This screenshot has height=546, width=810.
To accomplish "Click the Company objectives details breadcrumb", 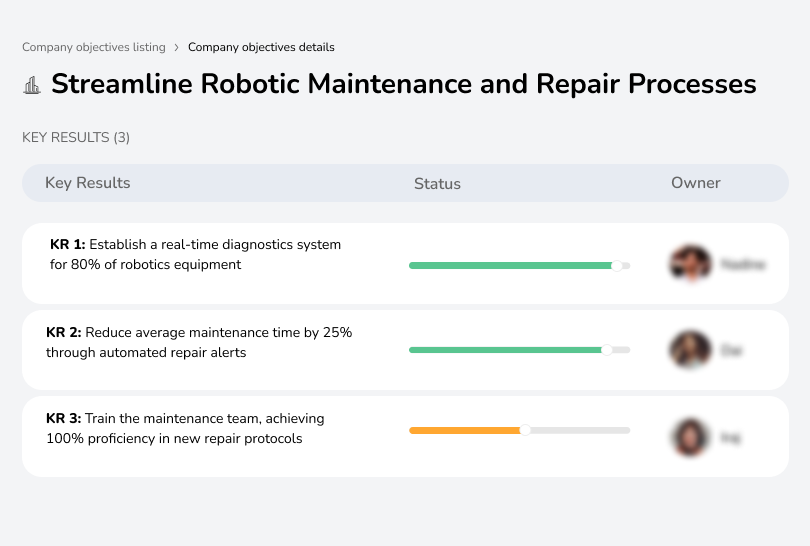I will click(261, 47).
